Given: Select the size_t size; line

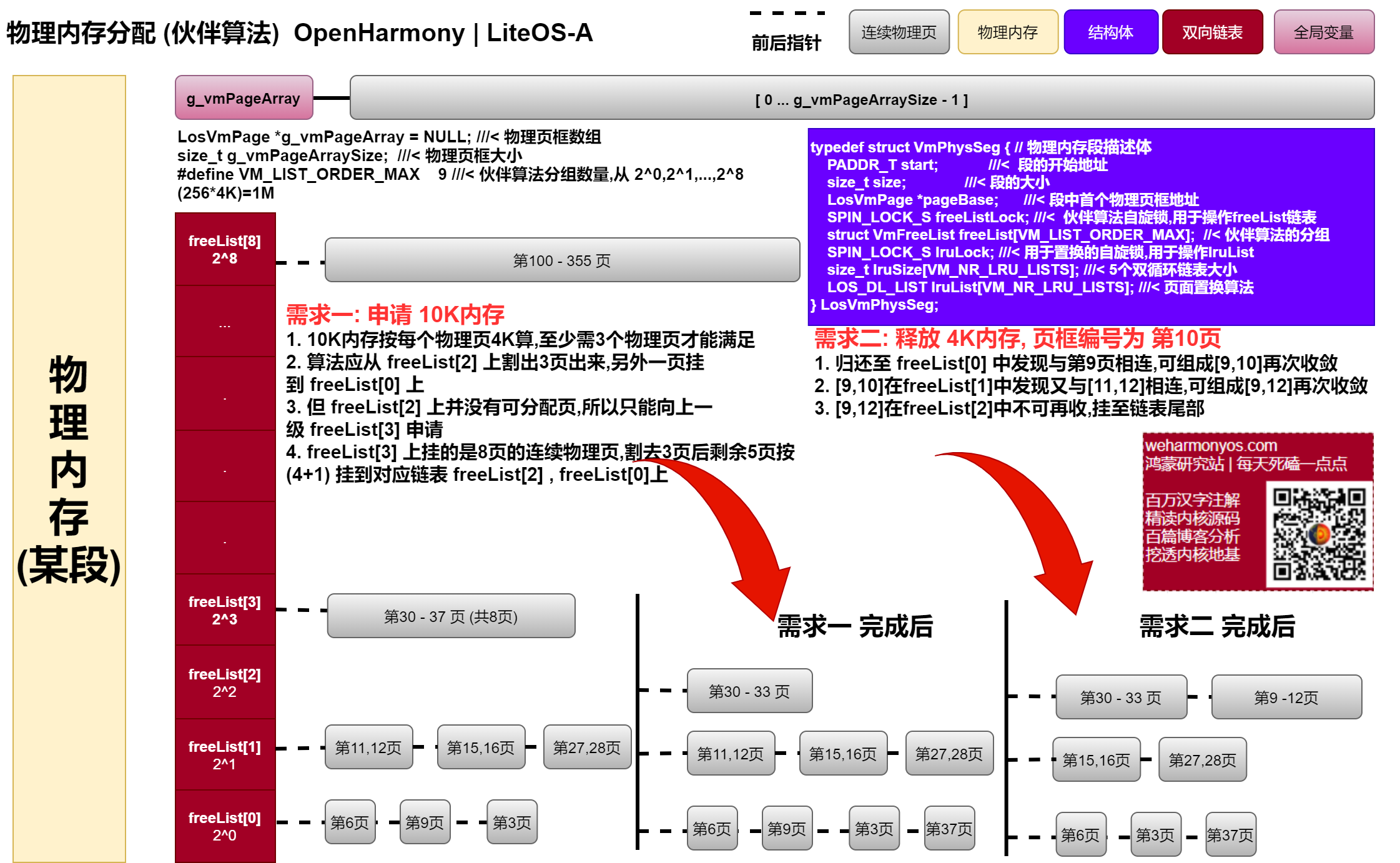Looking at the screenshot, I should [x=938, y=182].
